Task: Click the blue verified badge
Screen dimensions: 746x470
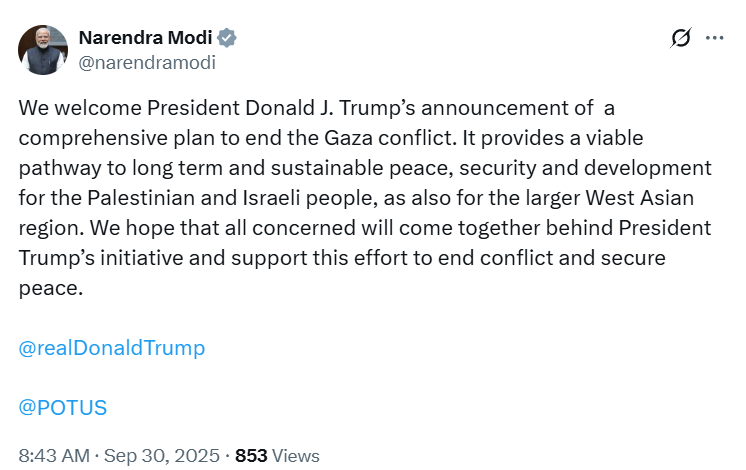Action: [227, 39]
